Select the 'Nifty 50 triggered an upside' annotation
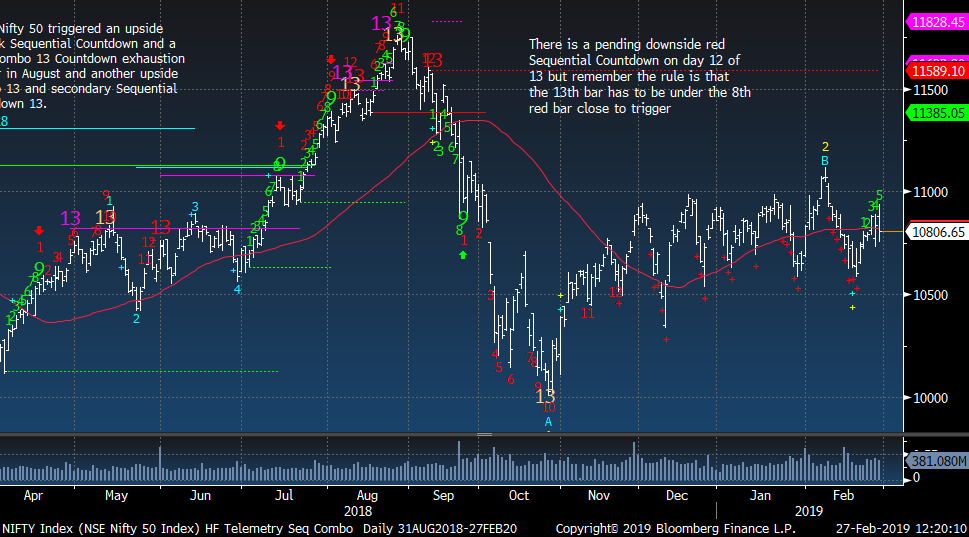 click(x=91, y=66)
